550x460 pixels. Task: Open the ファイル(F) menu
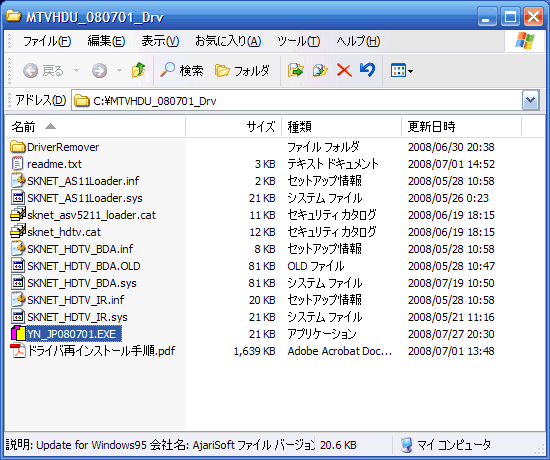coord(47,41)
